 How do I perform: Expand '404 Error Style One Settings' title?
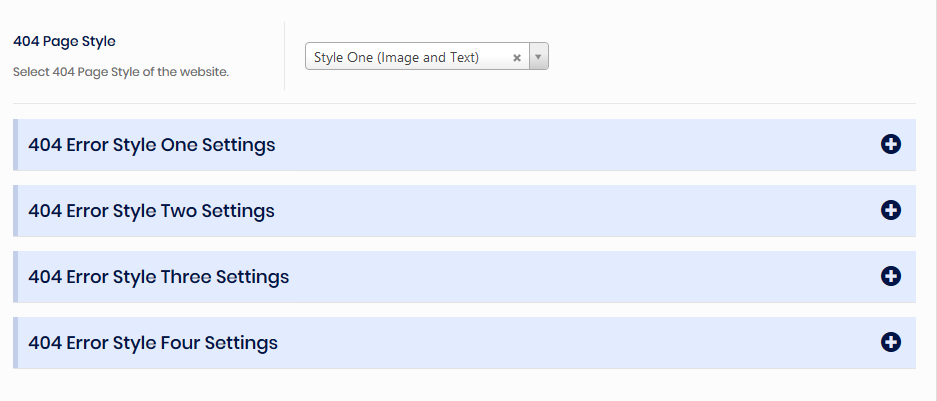[x=152, y=145]
